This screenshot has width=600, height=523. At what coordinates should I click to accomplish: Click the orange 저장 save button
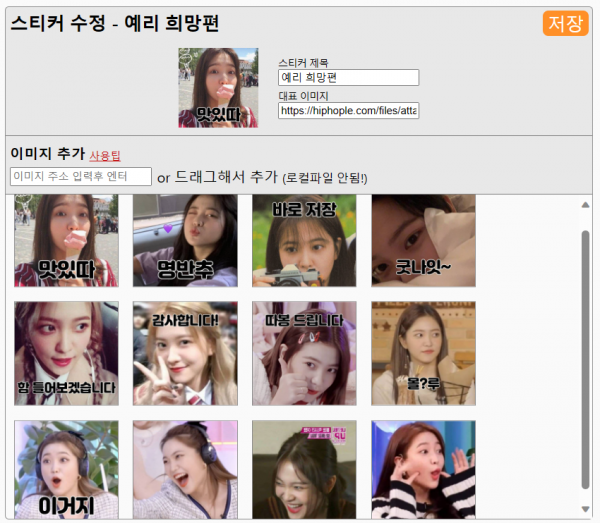tap(565, 24)
